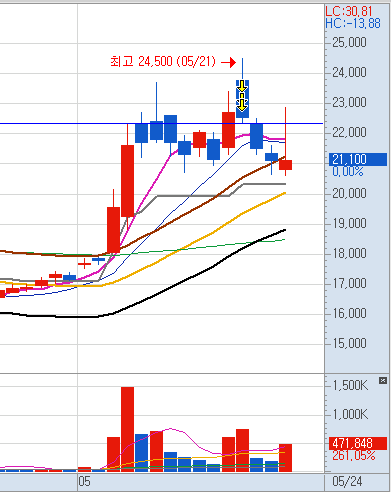Image resolution: width=391 pixels, height=492 pixels.
Task: Click the tallest red volume bar
Action: click(x=127, y=429)
